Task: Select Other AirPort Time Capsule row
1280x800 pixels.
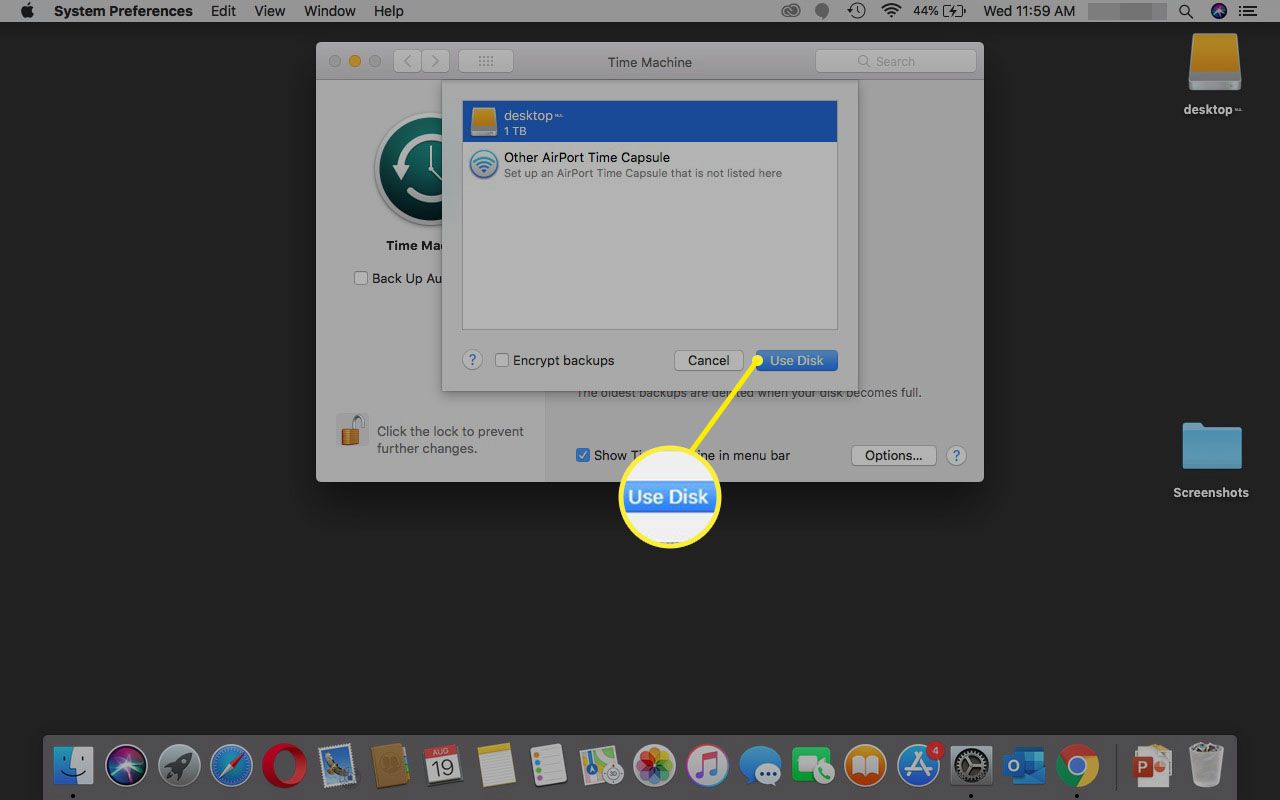Action: click(x=649, y=164)
